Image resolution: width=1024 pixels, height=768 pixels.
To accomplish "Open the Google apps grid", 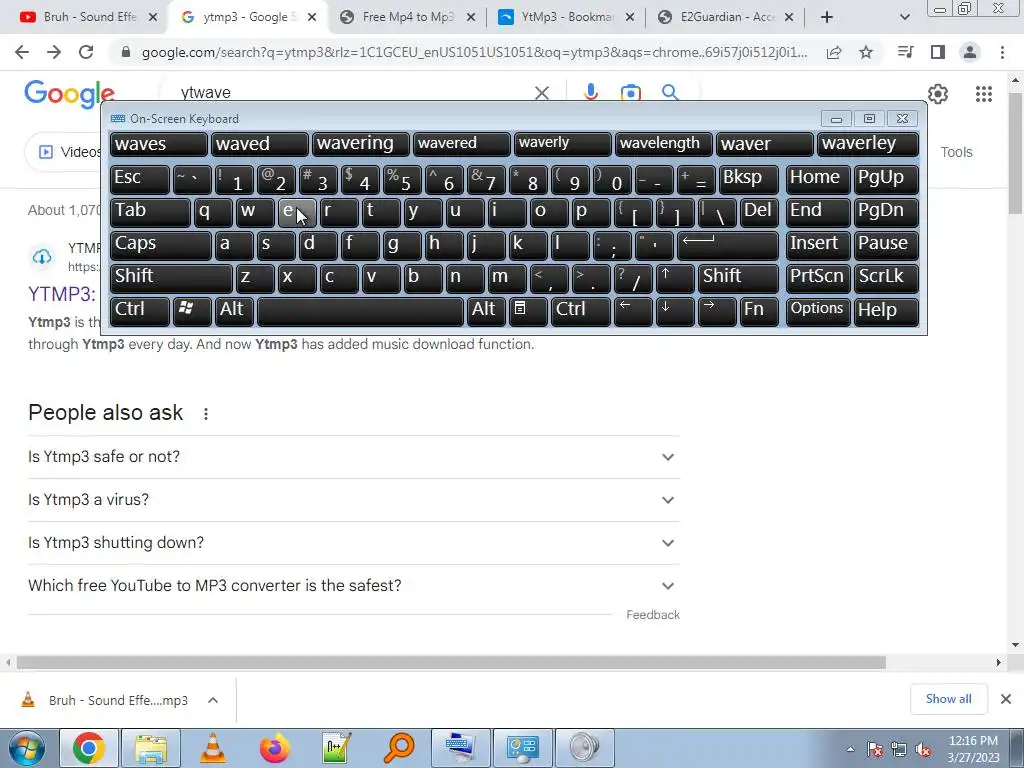I will (984, 94).
